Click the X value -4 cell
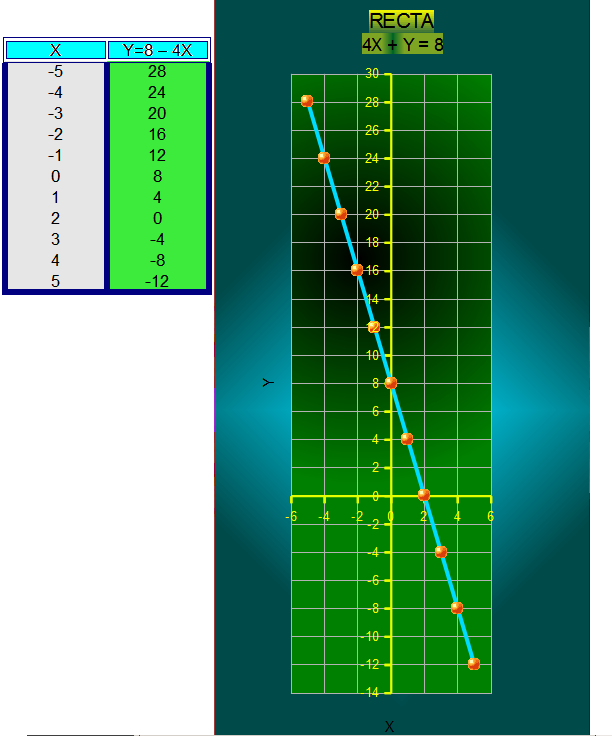 55,92
